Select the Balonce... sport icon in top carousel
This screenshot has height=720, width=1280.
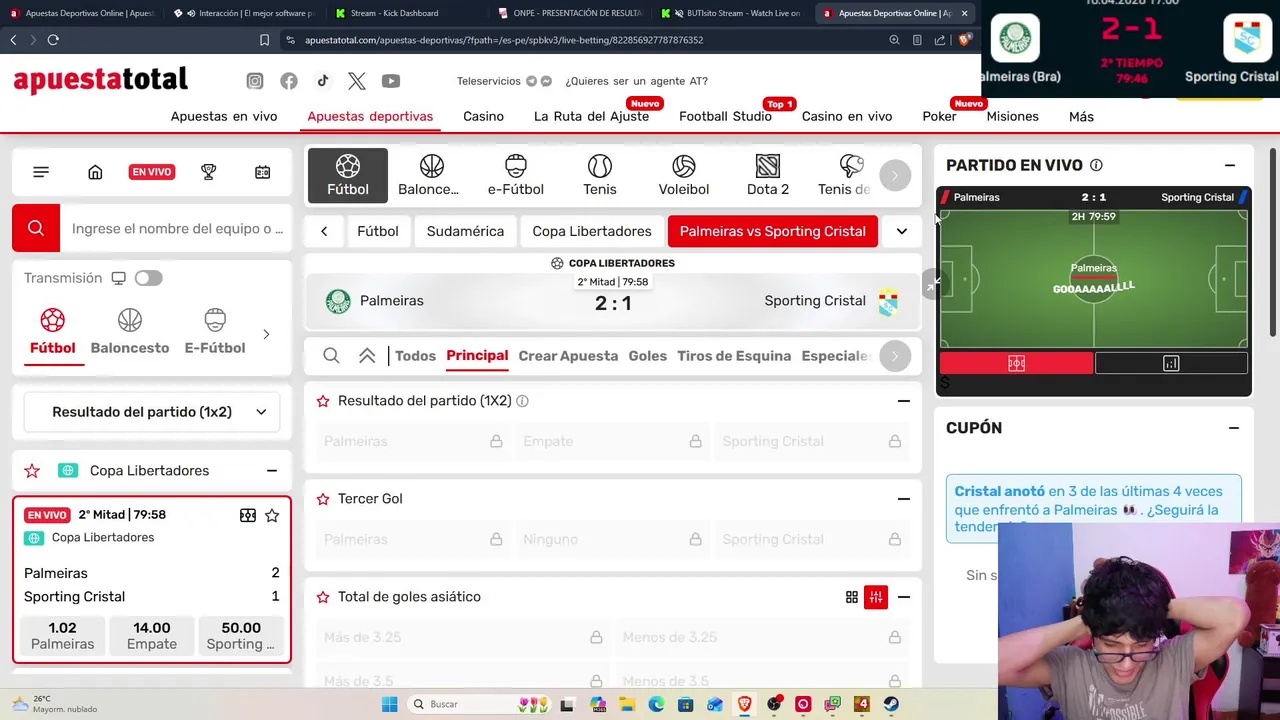(x=432, y=175)
